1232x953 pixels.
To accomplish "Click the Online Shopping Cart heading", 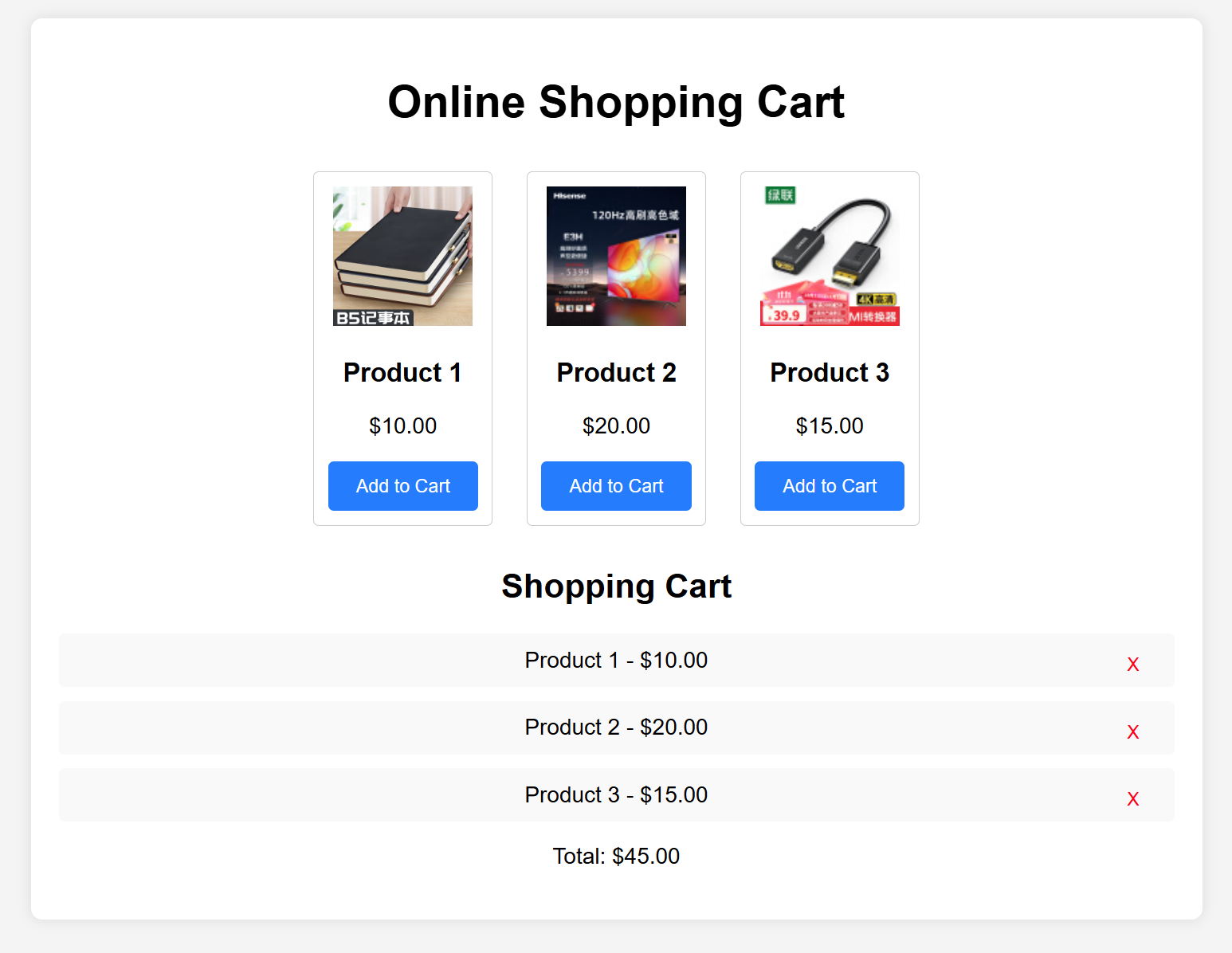I will point(616,102).
